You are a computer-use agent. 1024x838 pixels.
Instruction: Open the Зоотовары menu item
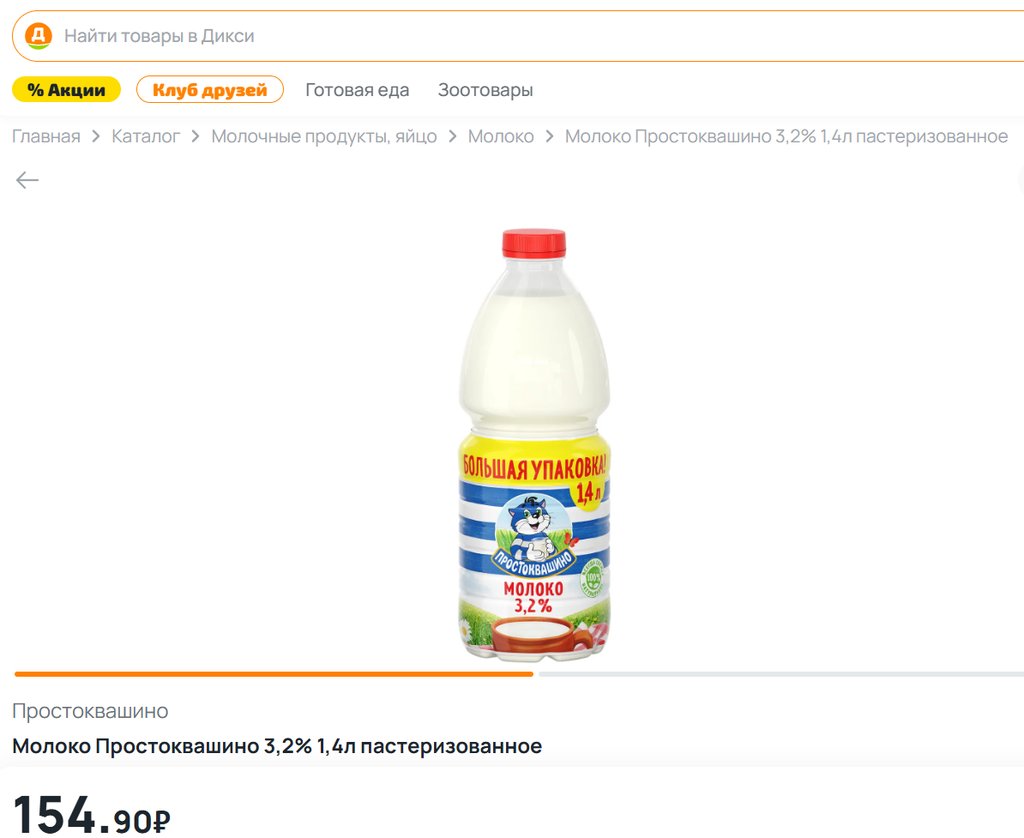[485, 89]
